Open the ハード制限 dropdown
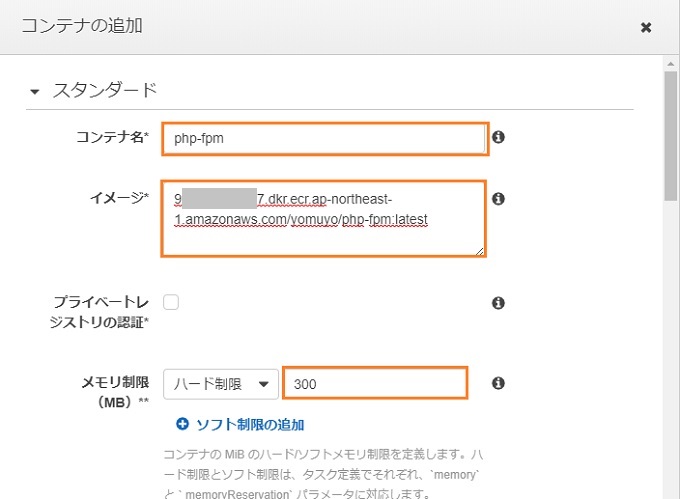This screenshot has width=680, height=499. tap(221, 384)
